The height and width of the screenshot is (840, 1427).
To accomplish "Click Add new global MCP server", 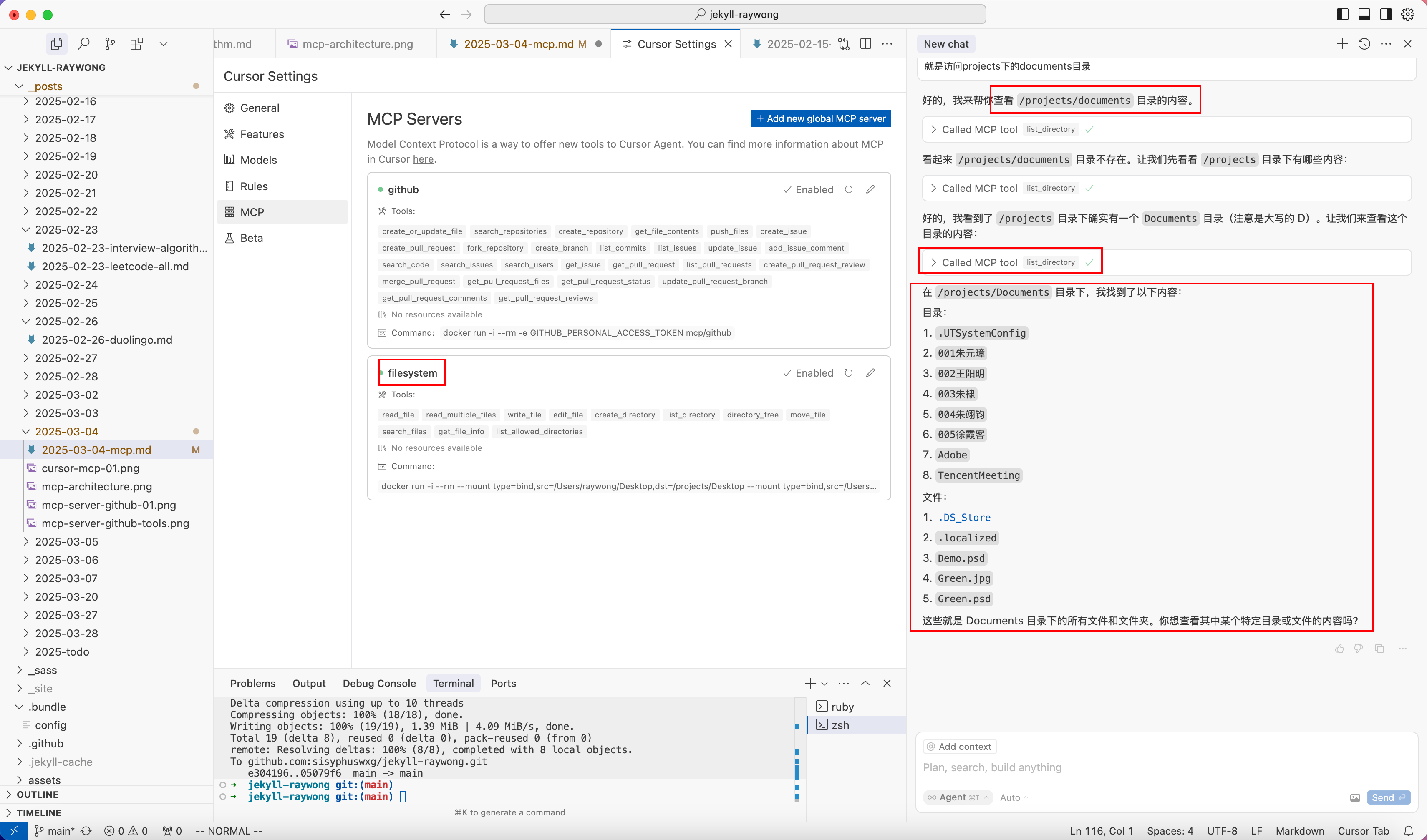I will [820, 118].
